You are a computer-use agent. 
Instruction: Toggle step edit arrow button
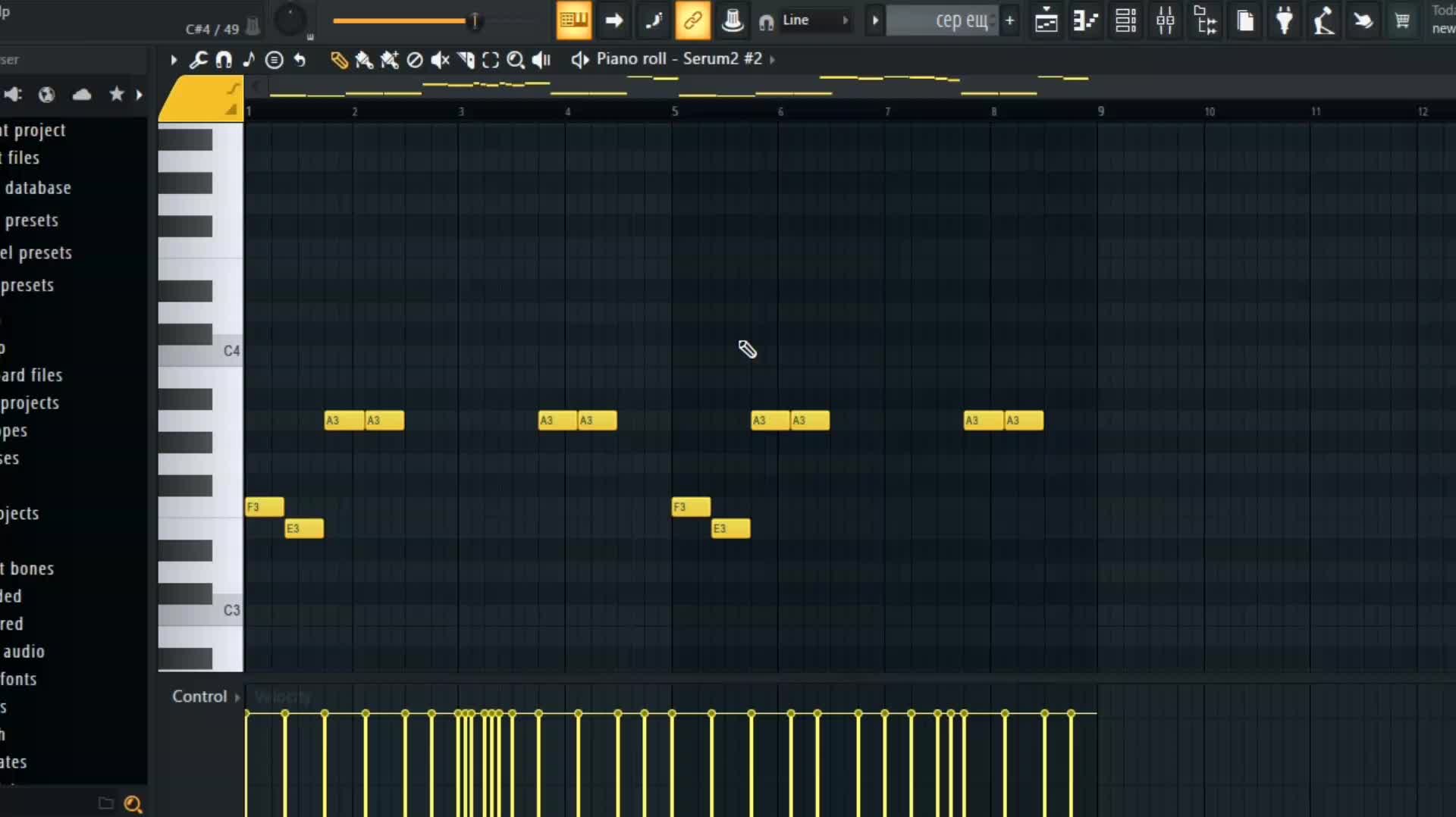pos(614,20)
